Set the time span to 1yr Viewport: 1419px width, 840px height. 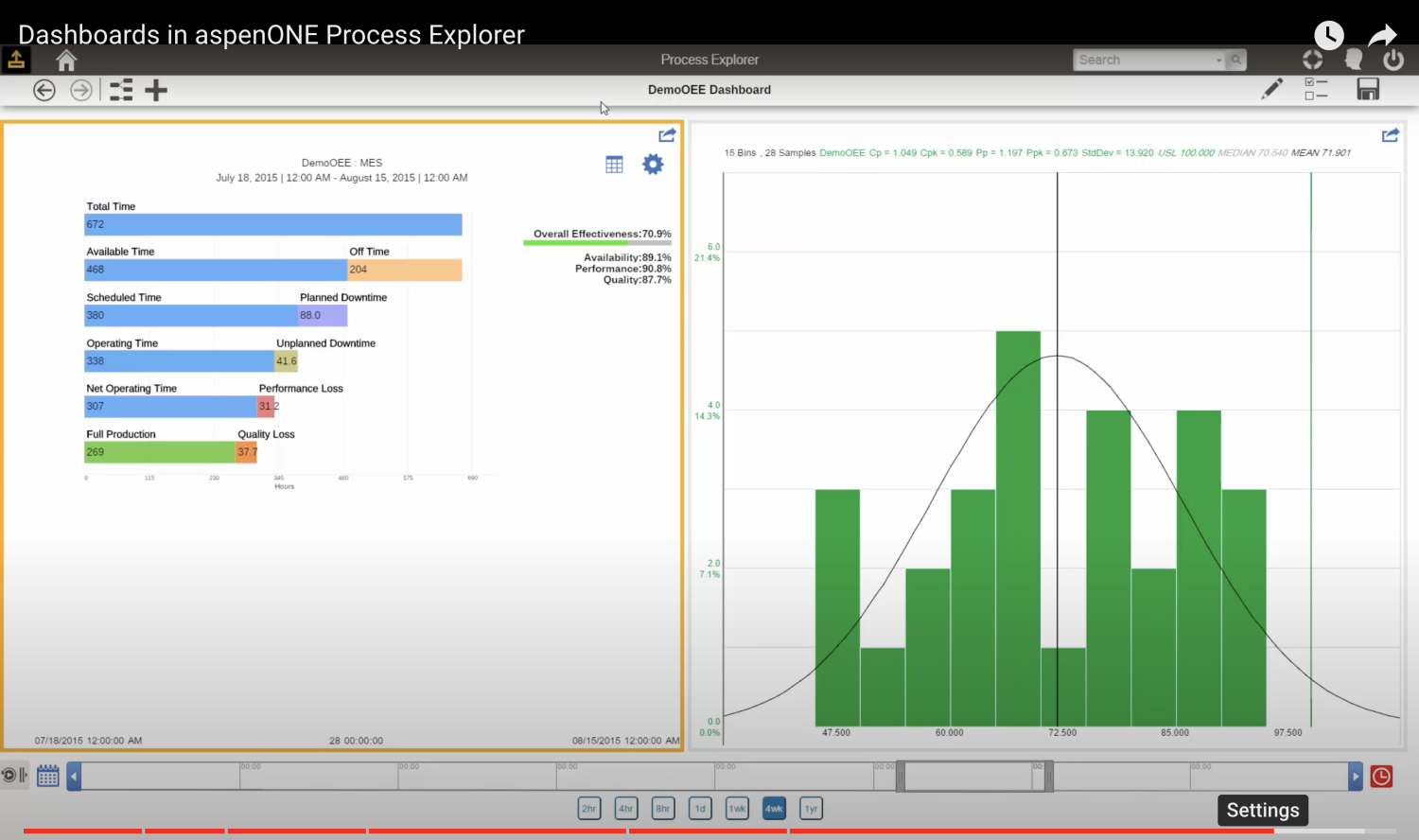pos(811,809)
